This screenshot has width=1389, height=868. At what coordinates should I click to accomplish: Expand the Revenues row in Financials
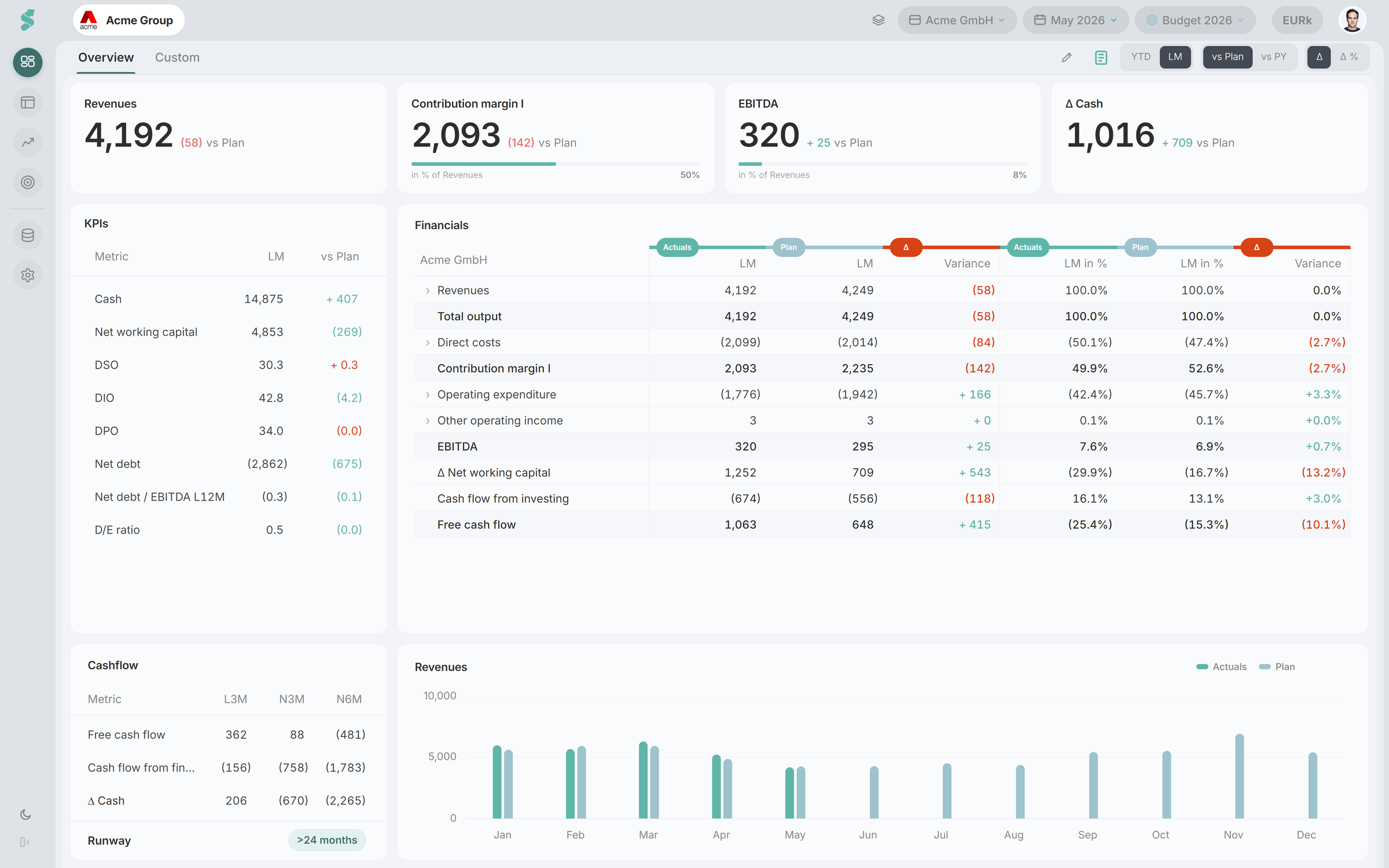[x=428, y=290]
